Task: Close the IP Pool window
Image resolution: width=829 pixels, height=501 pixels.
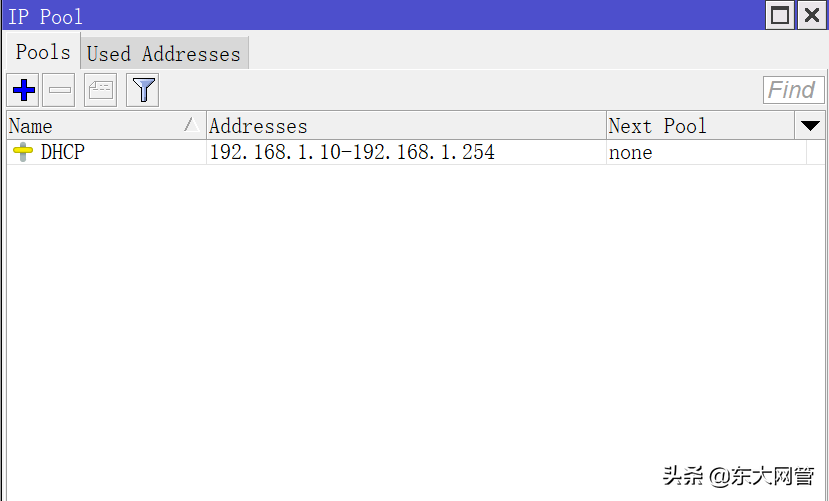Action: pyautogui.click(x=811, y=15)
